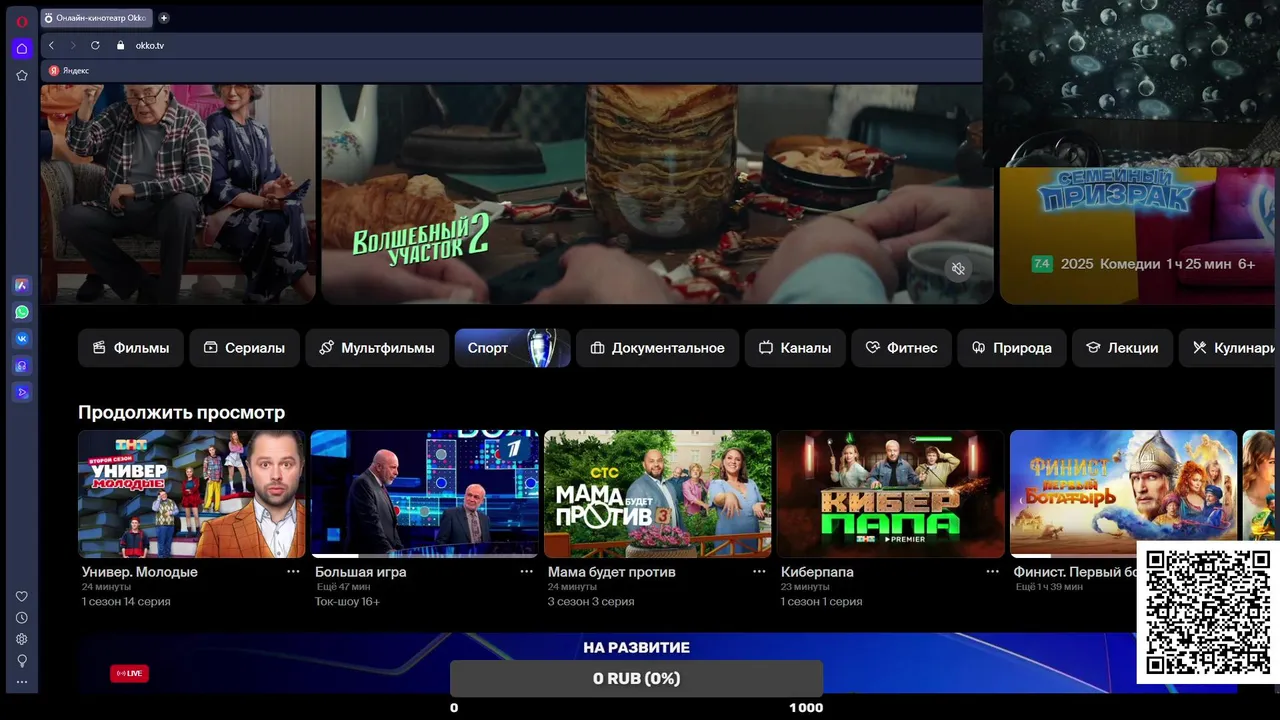The height and width of the screenshot is (720, 1280).
Task: Open the Лекции category
Action: point(1122,348)
